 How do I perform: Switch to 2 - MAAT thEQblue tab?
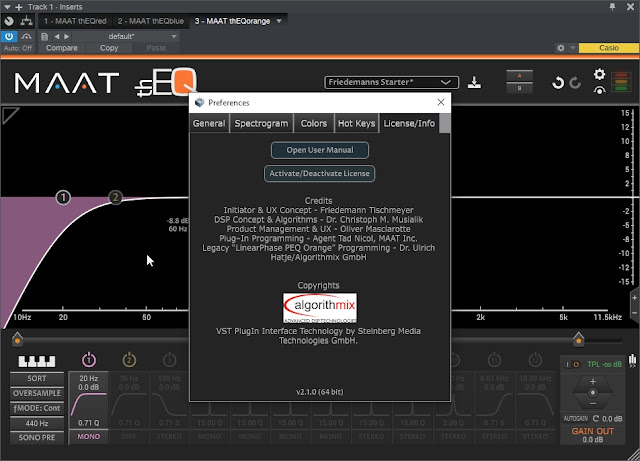[151, 21]
